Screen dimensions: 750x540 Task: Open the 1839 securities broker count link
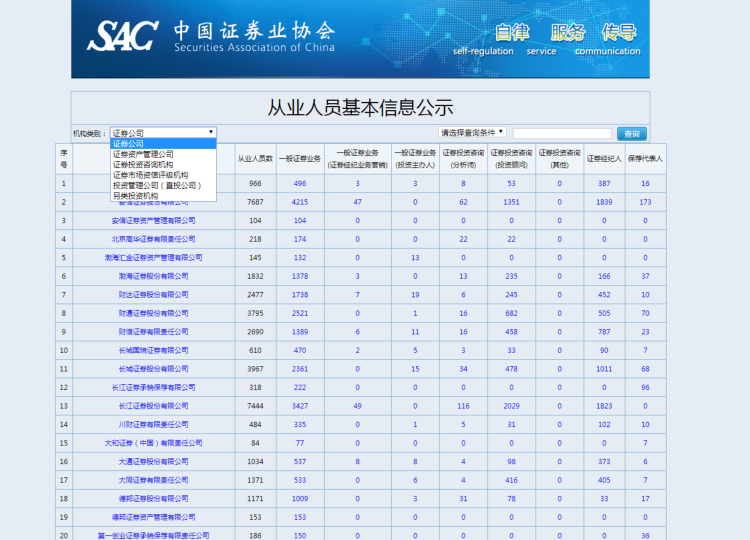[604, 202]
